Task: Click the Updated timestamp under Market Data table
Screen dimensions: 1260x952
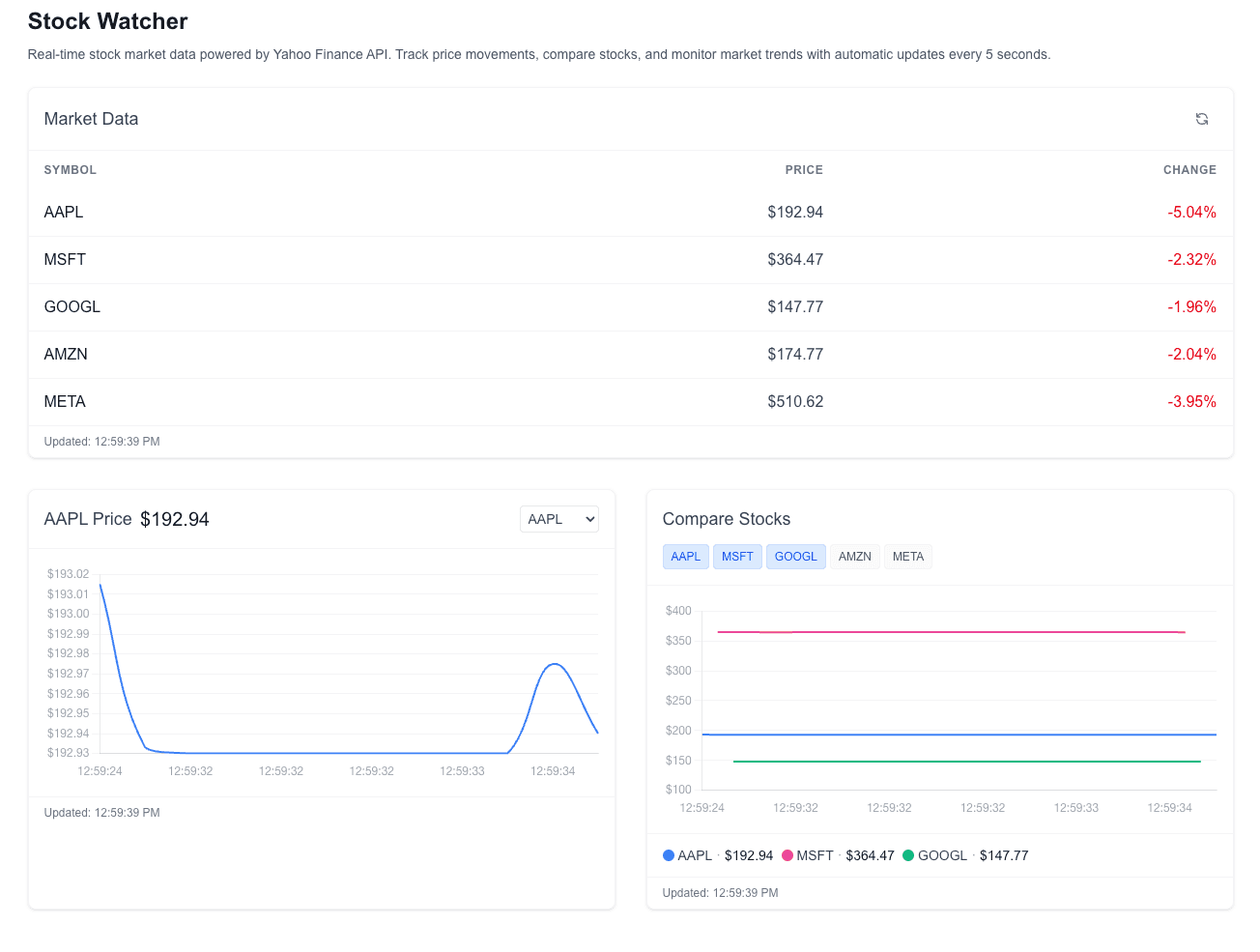Action: [x=102, y=442]
